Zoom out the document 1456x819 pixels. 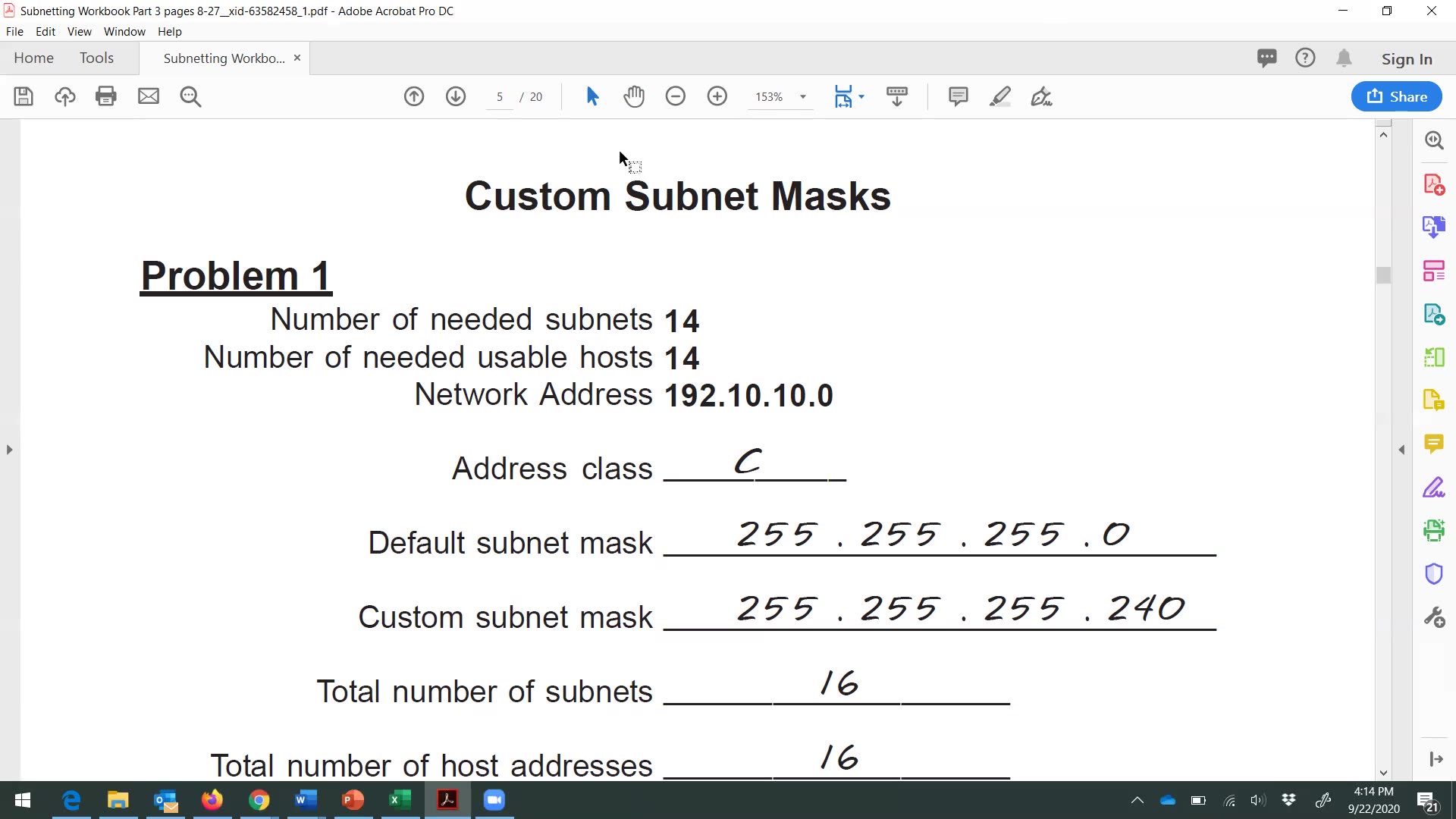click(x=675, y=96)
